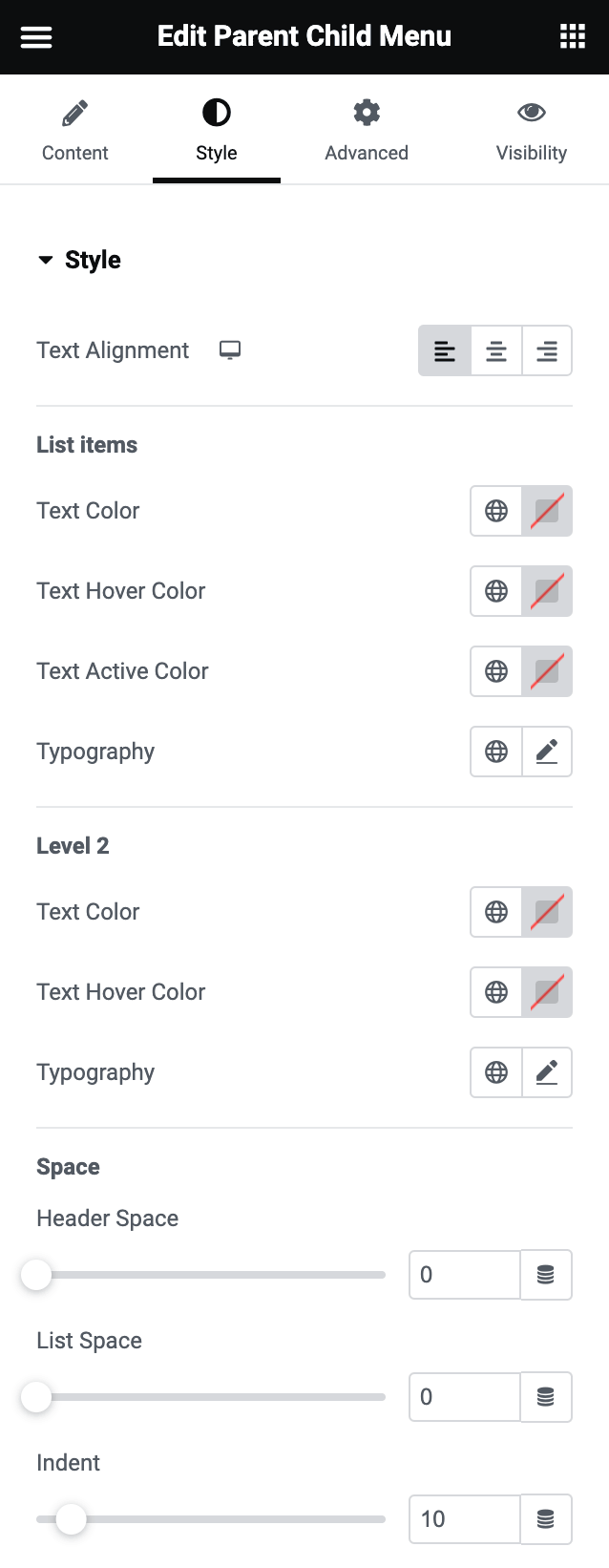Open the Visibility tab
Viewport: 609px width, 1568px height.
click(x=532, y=131)
